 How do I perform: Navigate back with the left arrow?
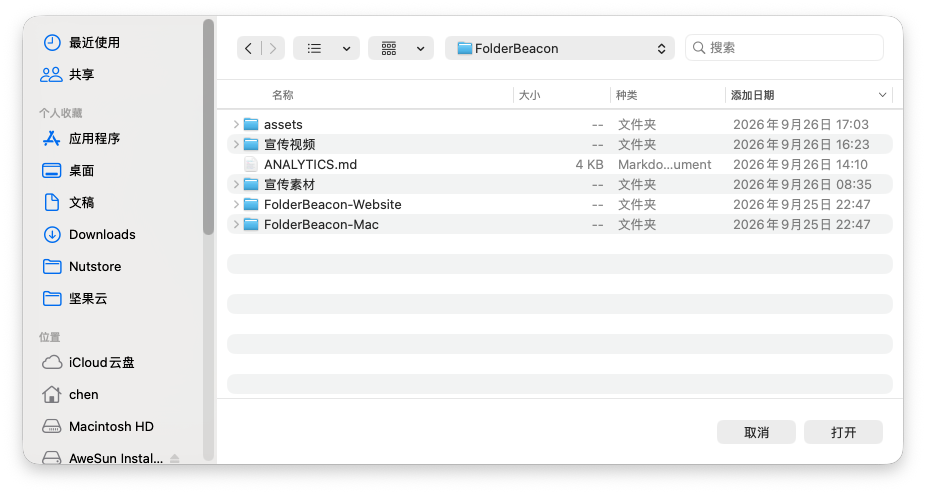[249, 48]
